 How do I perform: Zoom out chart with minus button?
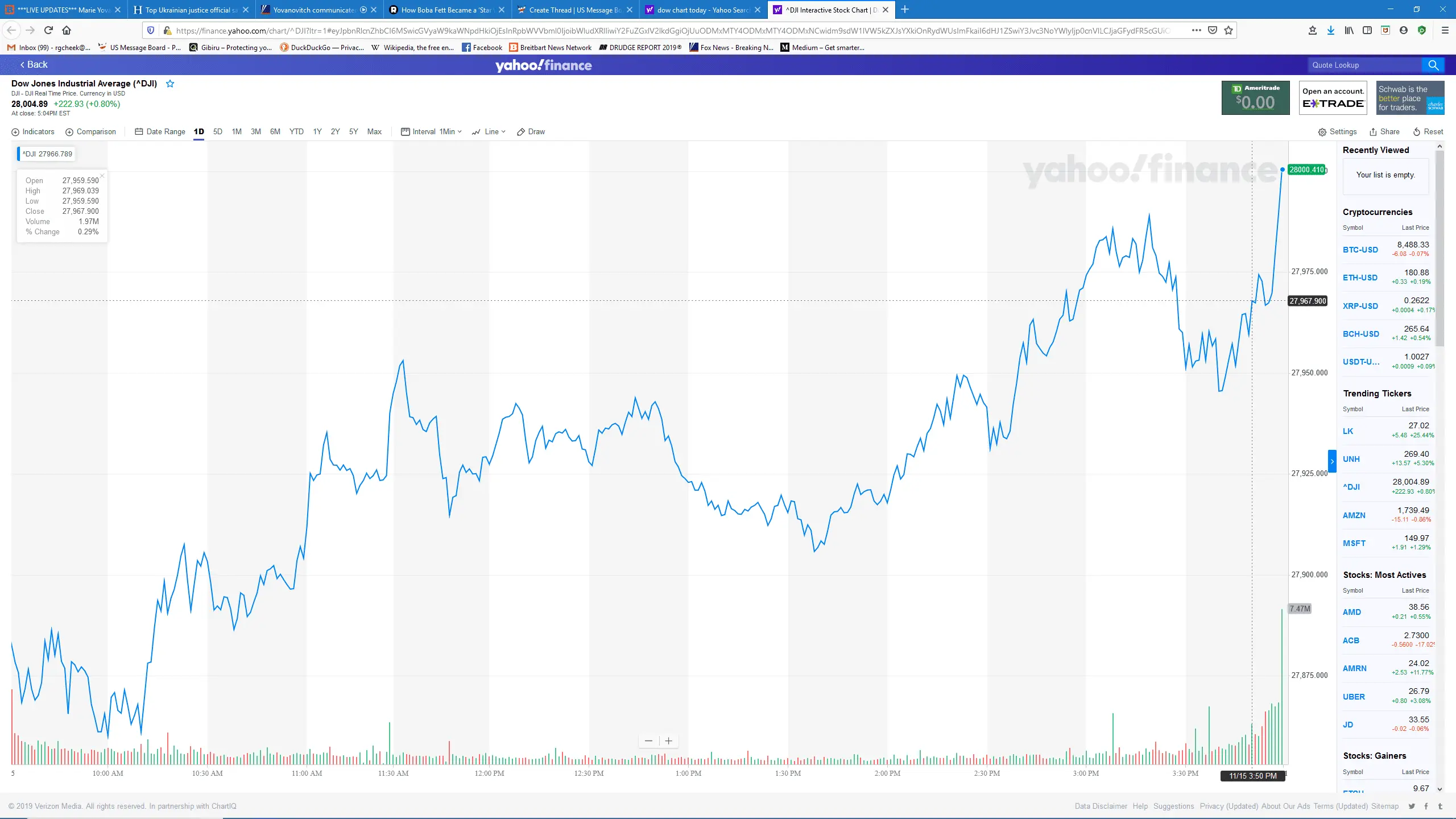click(648, 741)
